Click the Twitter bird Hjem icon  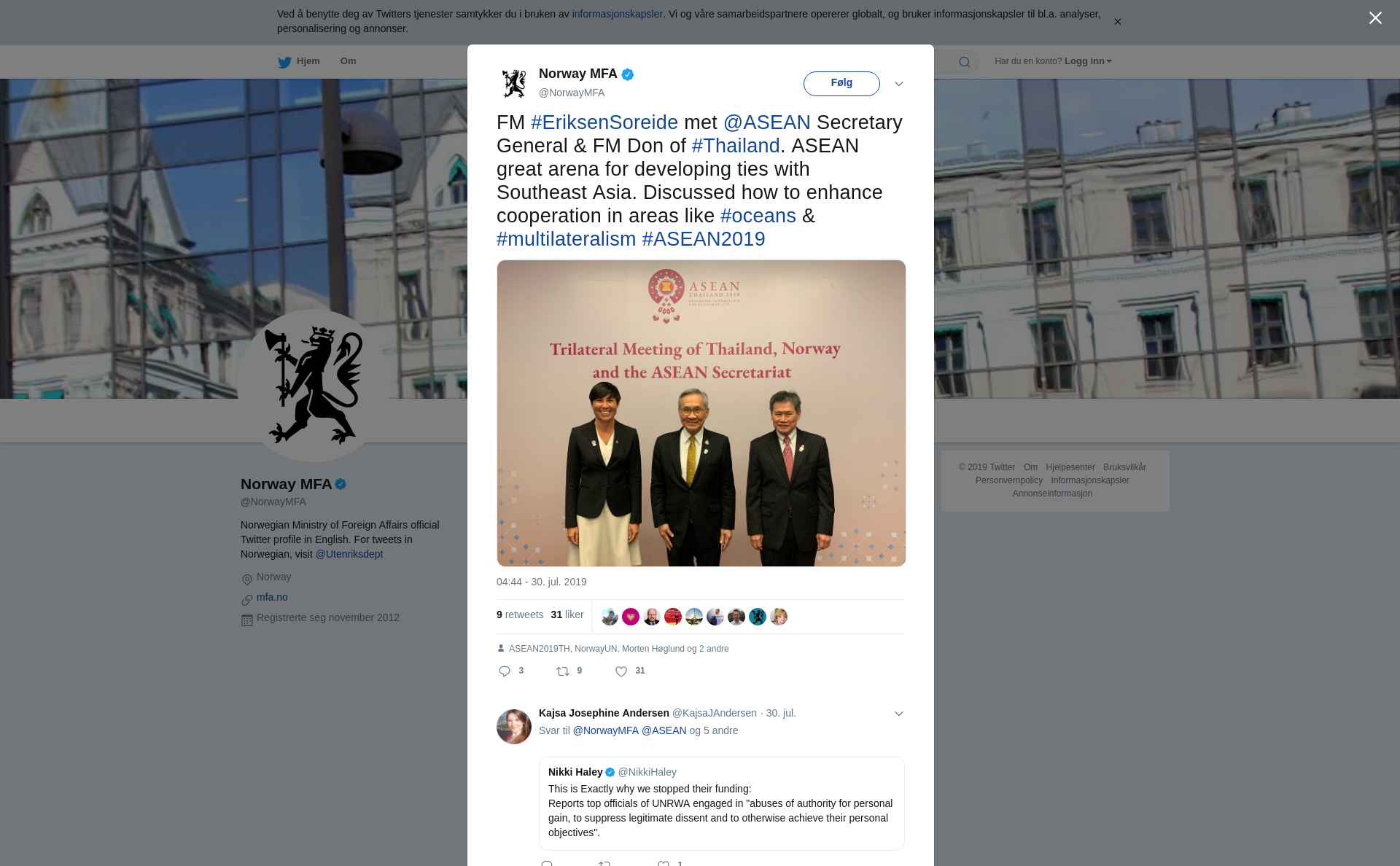(x=284, y=62)
